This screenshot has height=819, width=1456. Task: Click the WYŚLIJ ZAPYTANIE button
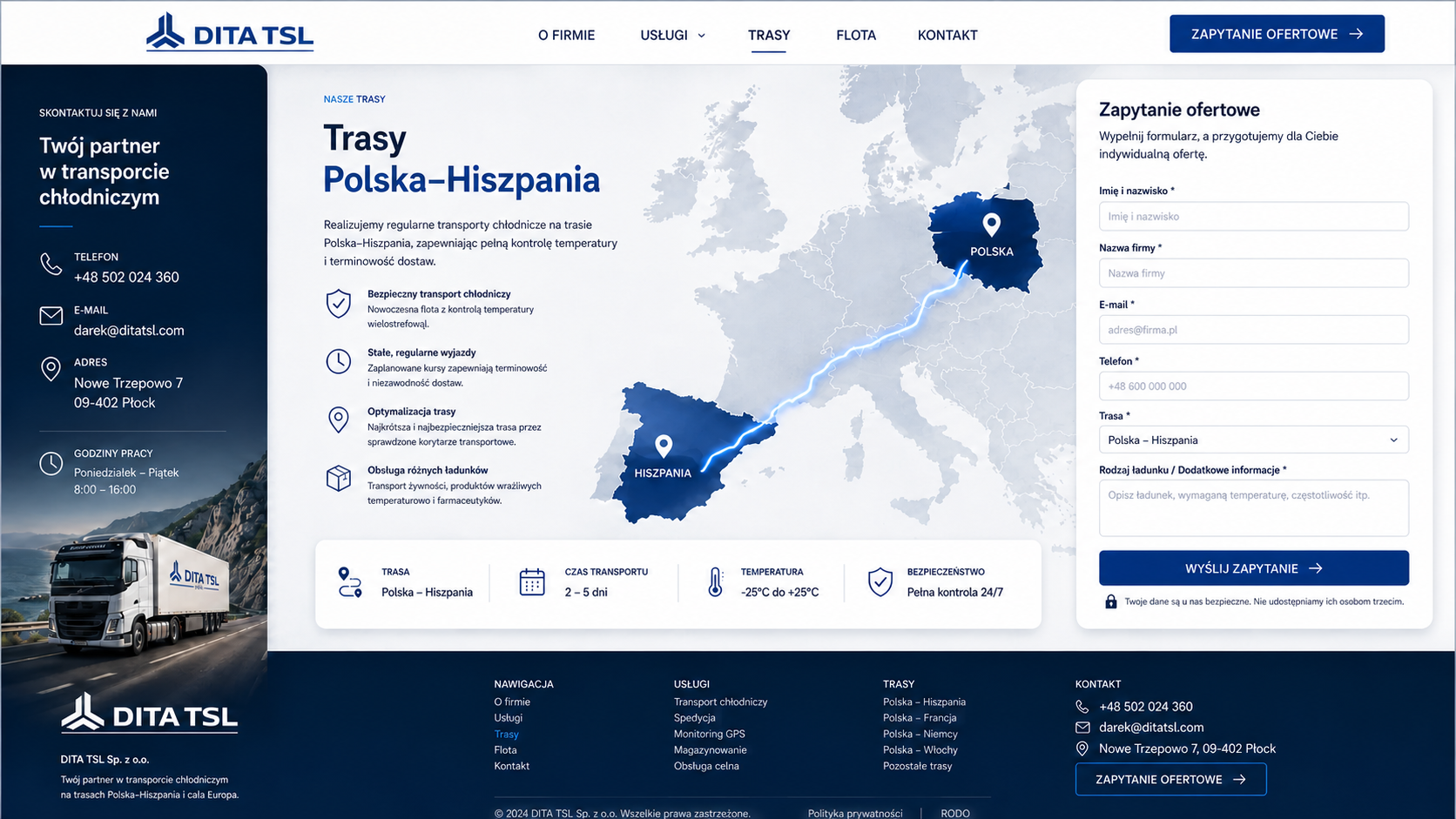(1254, 568)
